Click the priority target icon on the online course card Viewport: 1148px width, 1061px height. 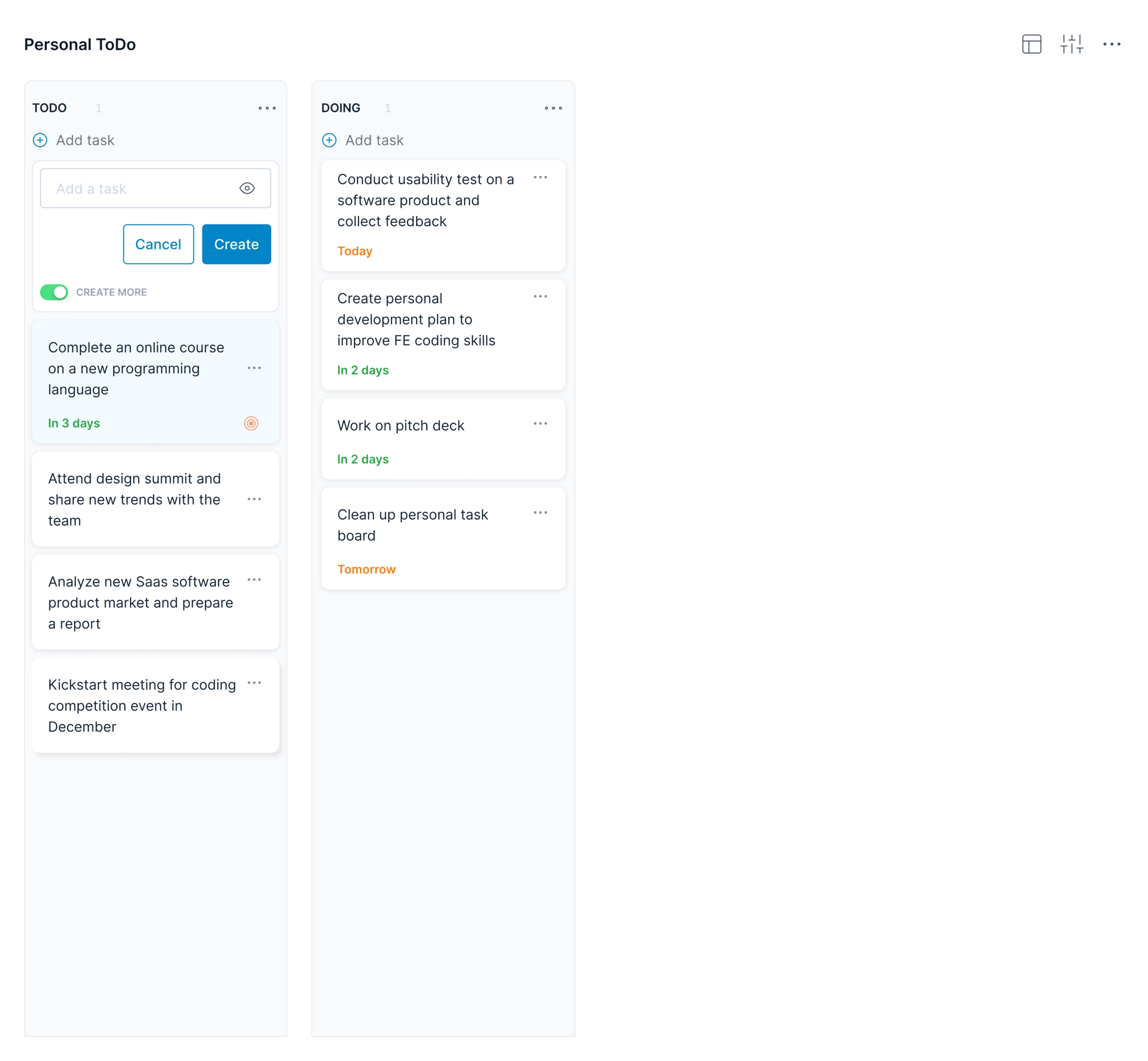[251, 423]
